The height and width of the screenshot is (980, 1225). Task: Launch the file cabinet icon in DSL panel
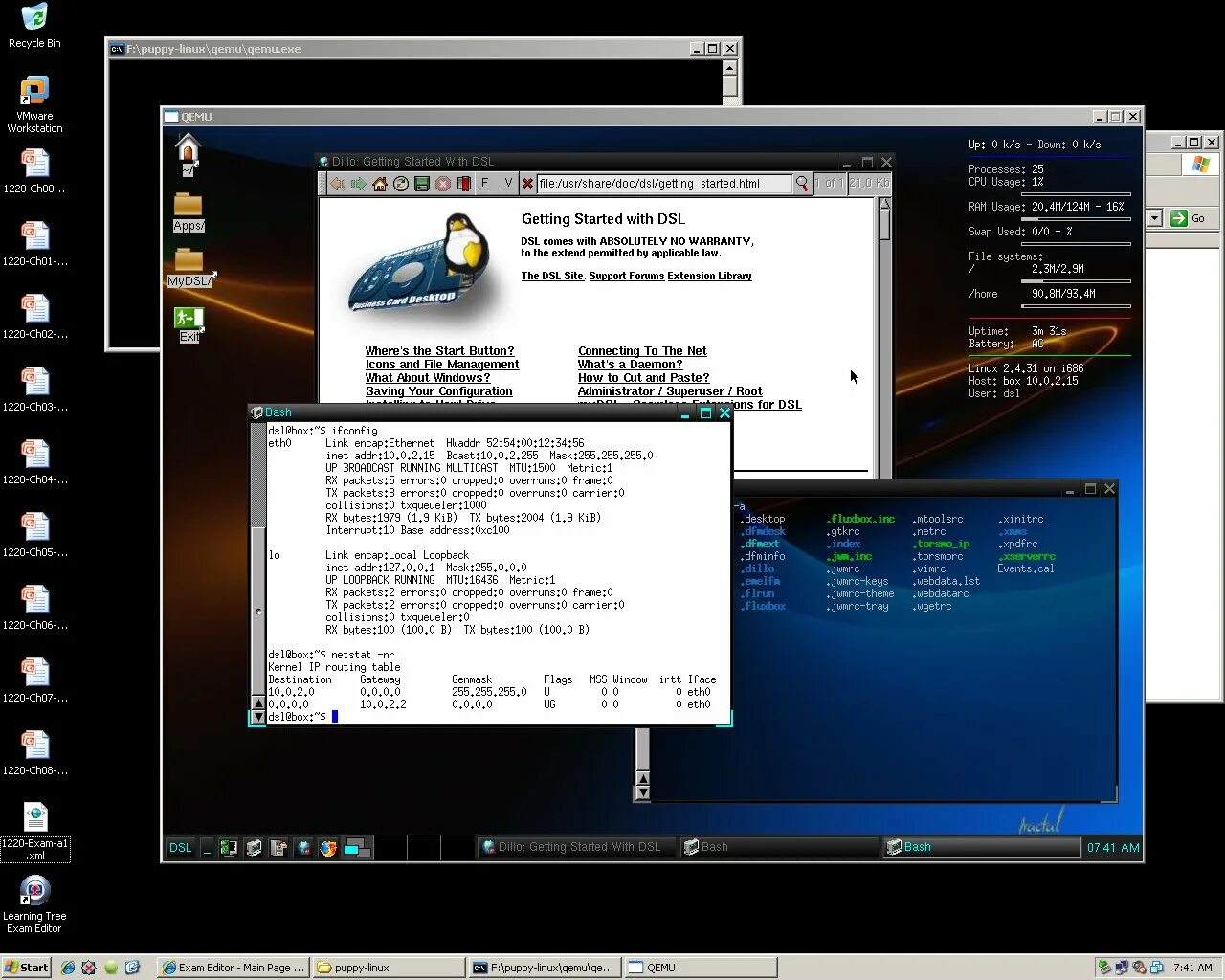point(278,847)
